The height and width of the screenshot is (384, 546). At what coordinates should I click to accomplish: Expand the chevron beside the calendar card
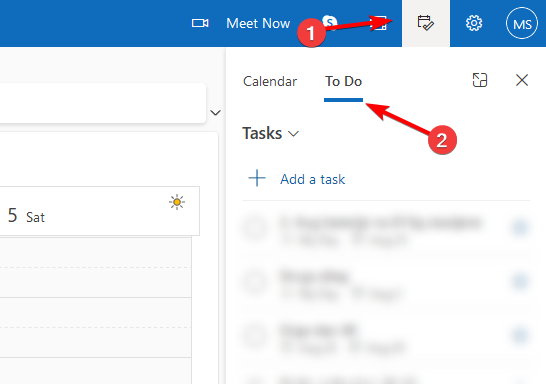click(216, 112)
